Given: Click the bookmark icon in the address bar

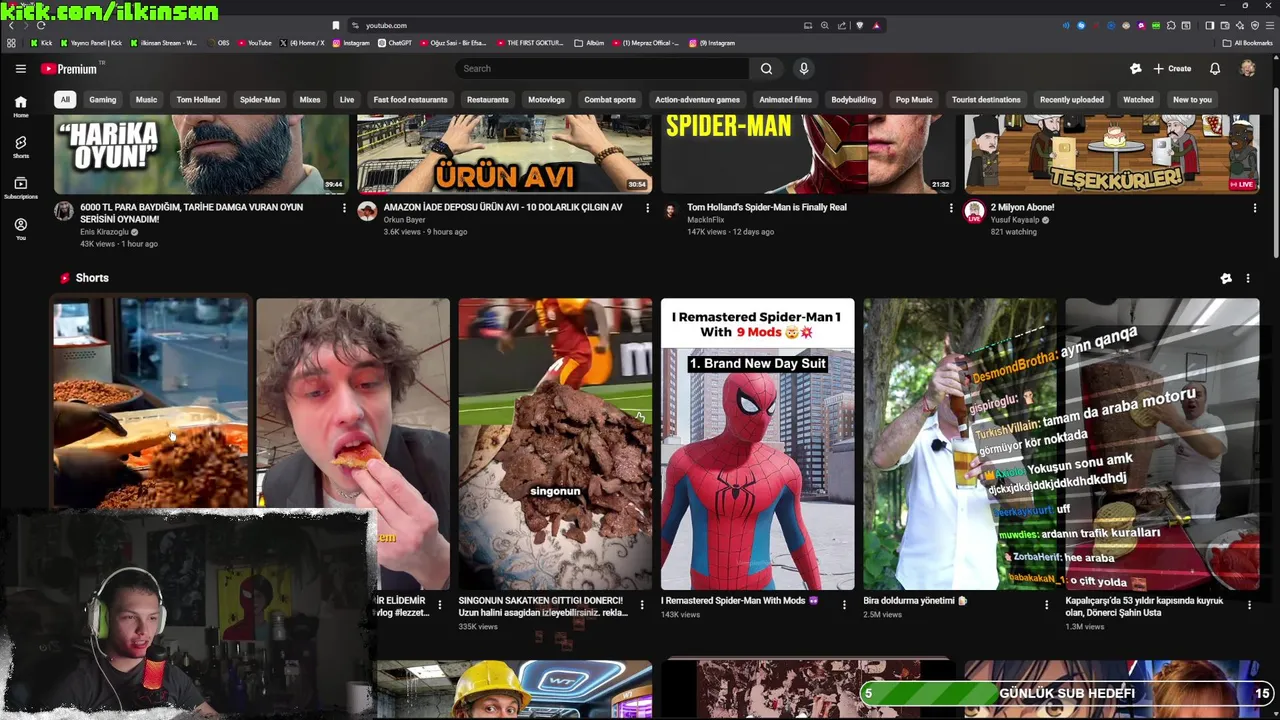Looking at the screenshot, I should (336, 25).
